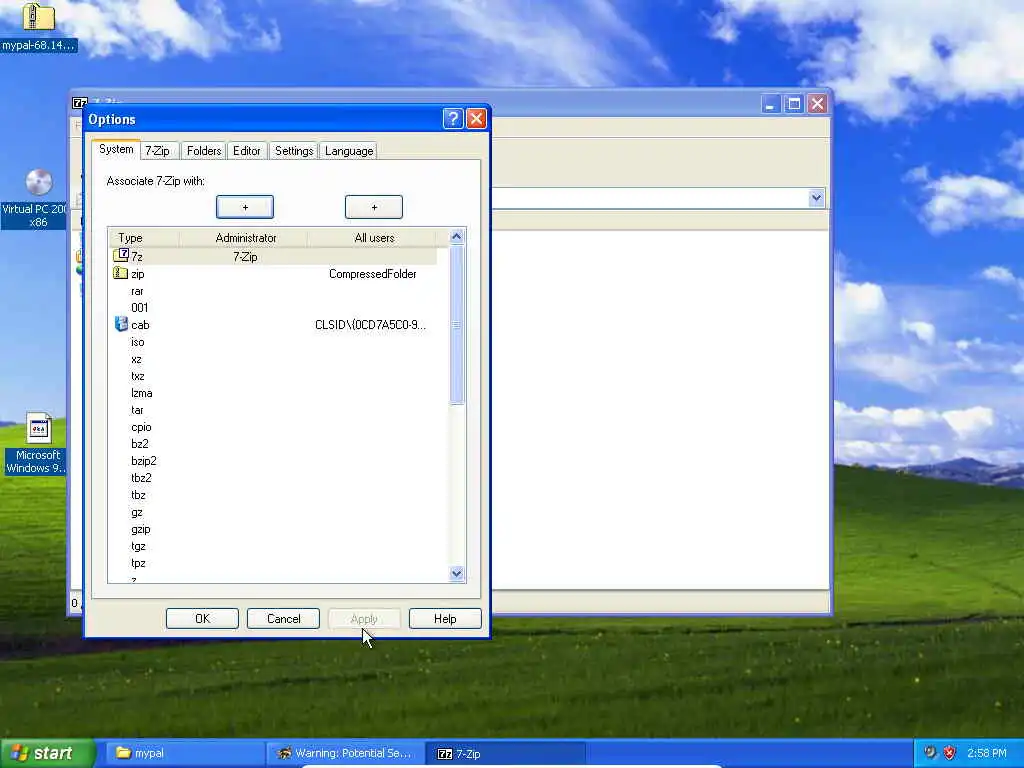Switch to the mypal taskbar window

tap(184, 753)
